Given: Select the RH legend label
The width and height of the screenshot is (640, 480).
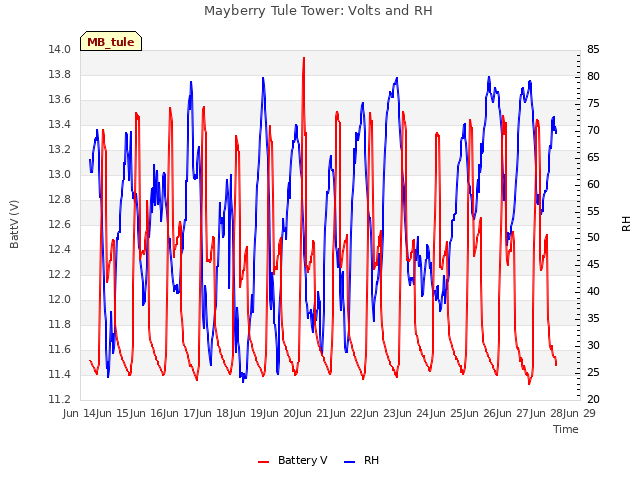Looking at the screenshot, I should tap(371, 460).
